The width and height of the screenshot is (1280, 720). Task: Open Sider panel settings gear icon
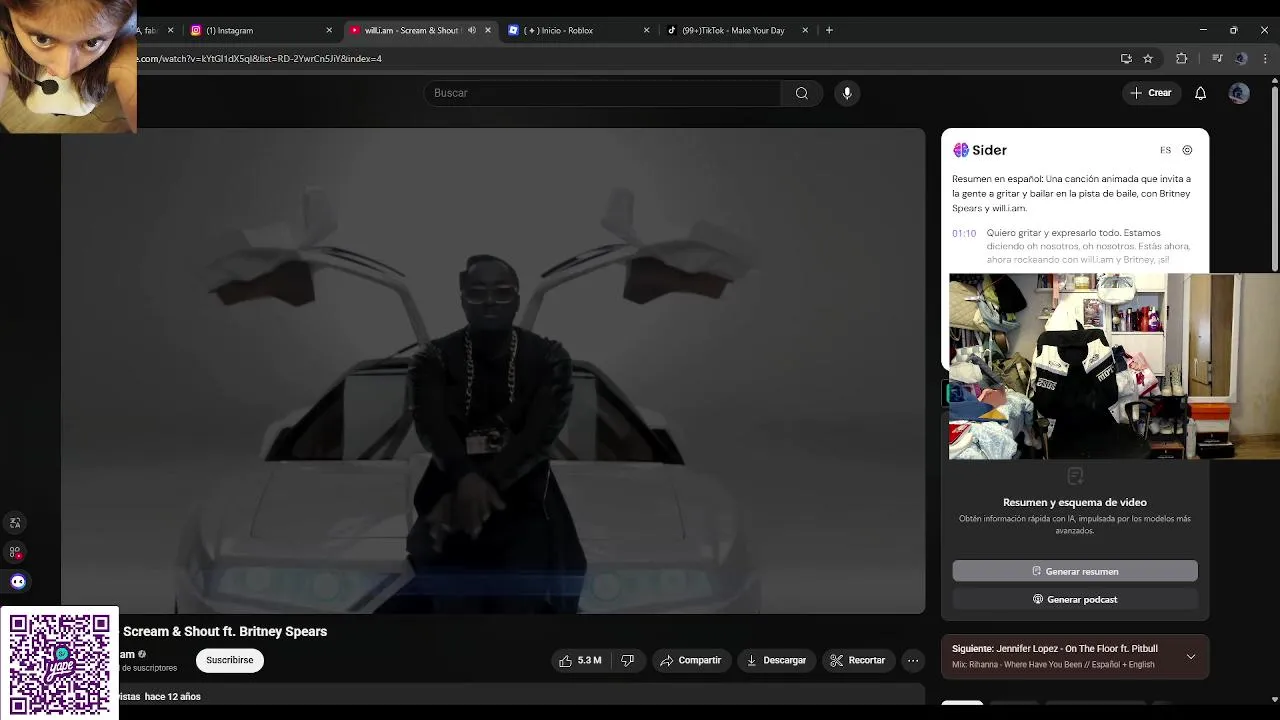(1187, 150)
